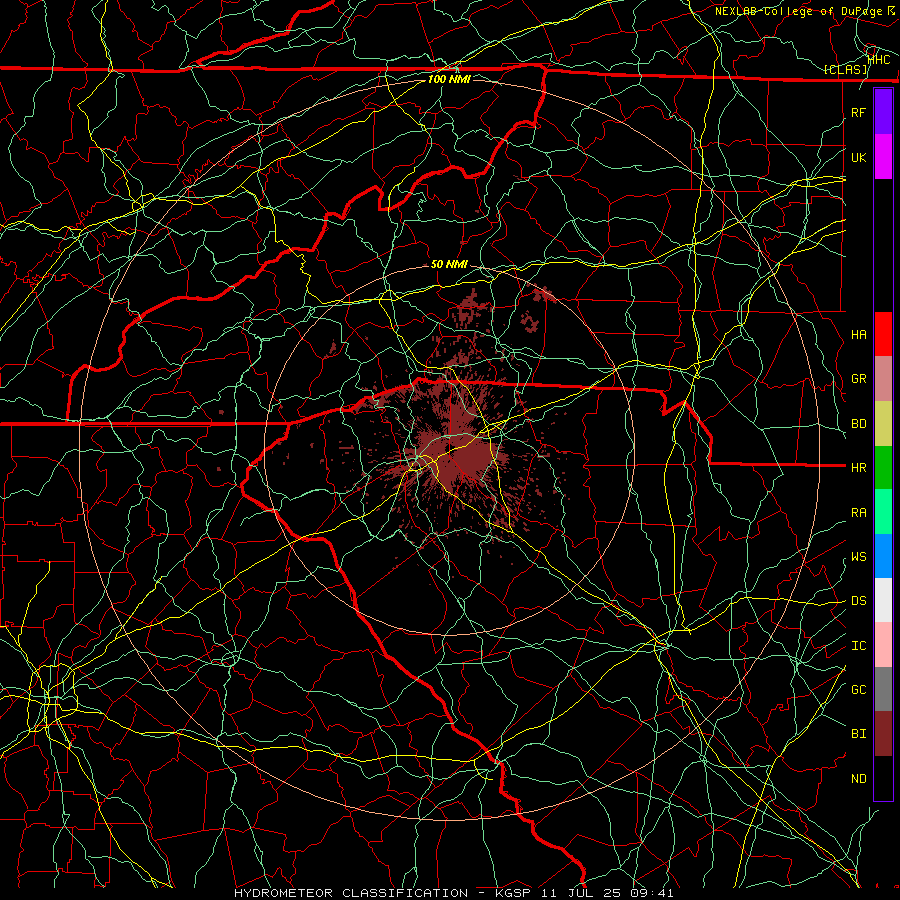The height and width of the screenshot is (900, 900).
Task: Click the UK magenta legend swatch
Action: 883,157
